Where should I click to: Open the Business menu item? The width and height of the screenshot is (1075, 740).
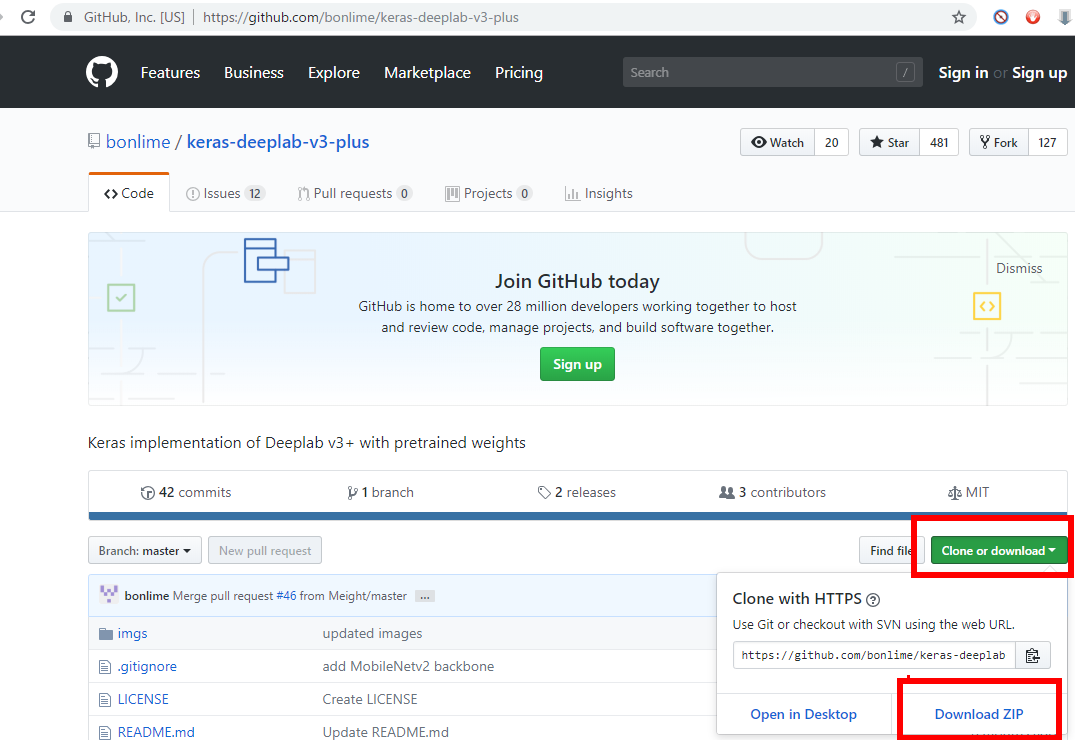pos(254,73)
